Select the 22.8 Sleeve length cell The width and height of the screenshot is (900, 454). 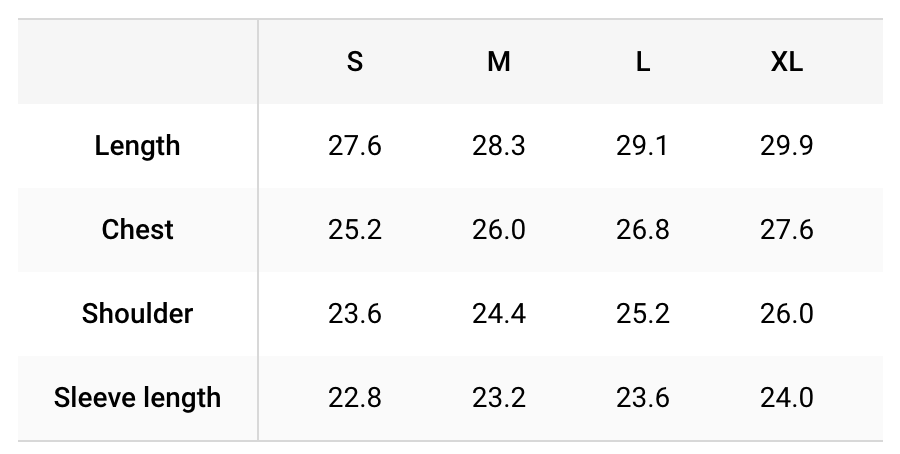[355, 398]
